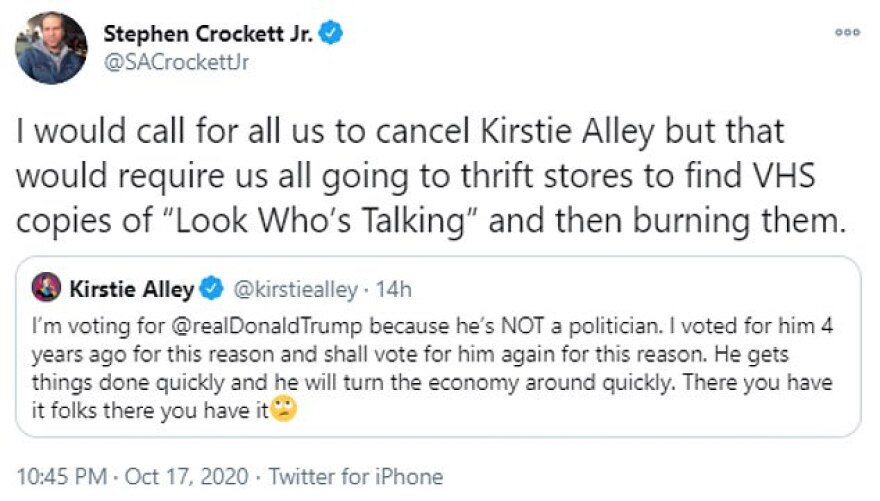Click the eye-roll emoji ending quoted tweet
Screen dimensions: 880x501
click(x=283, y=409)
